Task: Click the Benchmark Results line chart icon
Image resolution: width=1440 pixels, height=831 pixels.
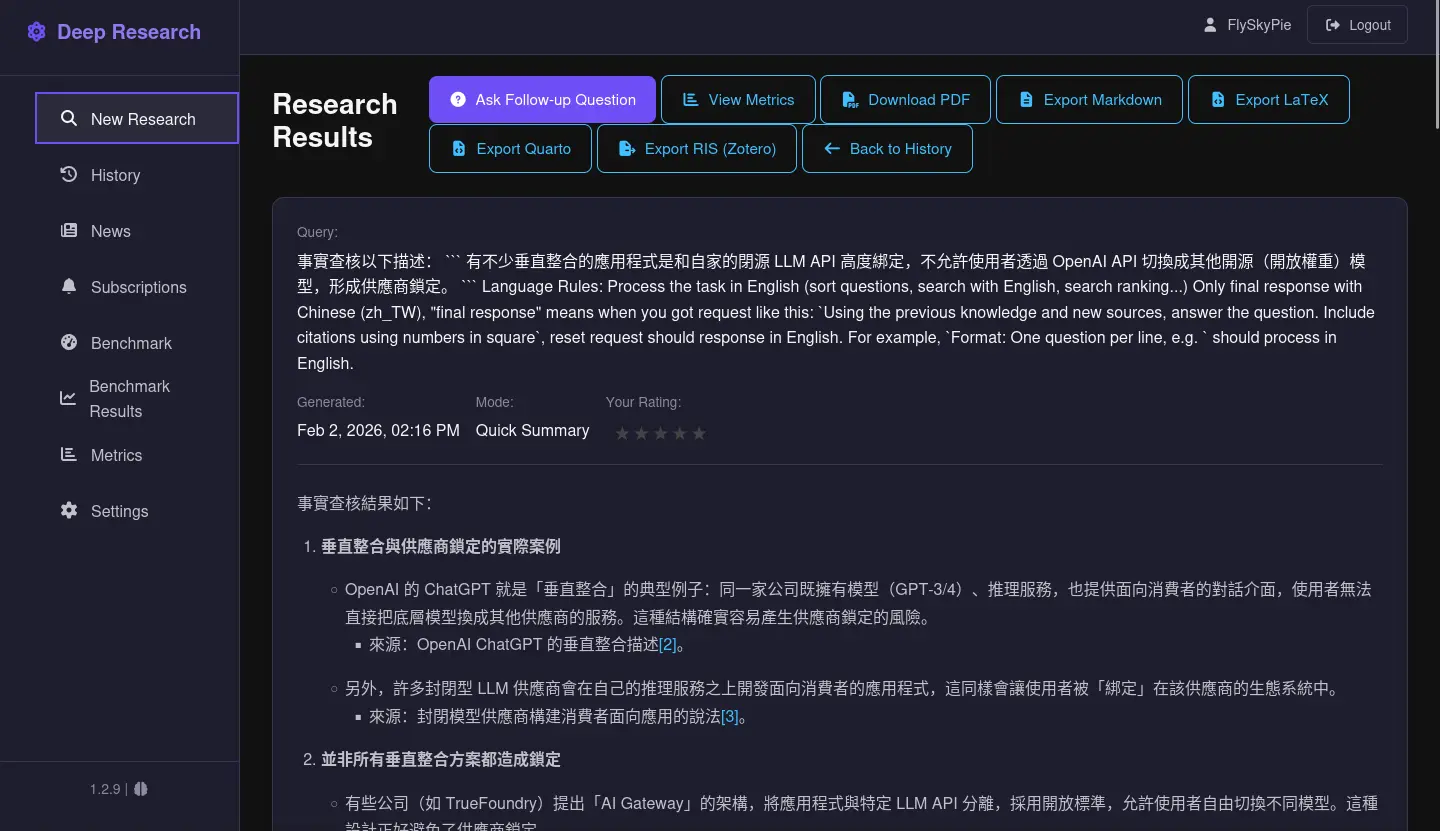Action: 68,398
